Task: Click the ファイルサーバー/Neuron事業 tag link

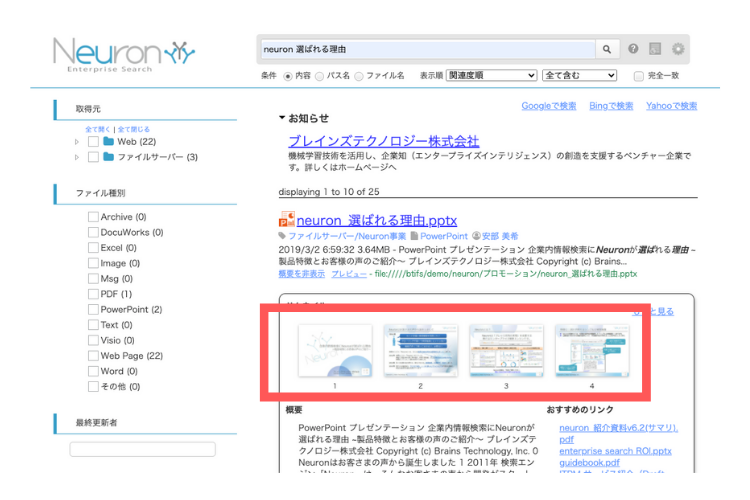Action: (x=347, y=236)
